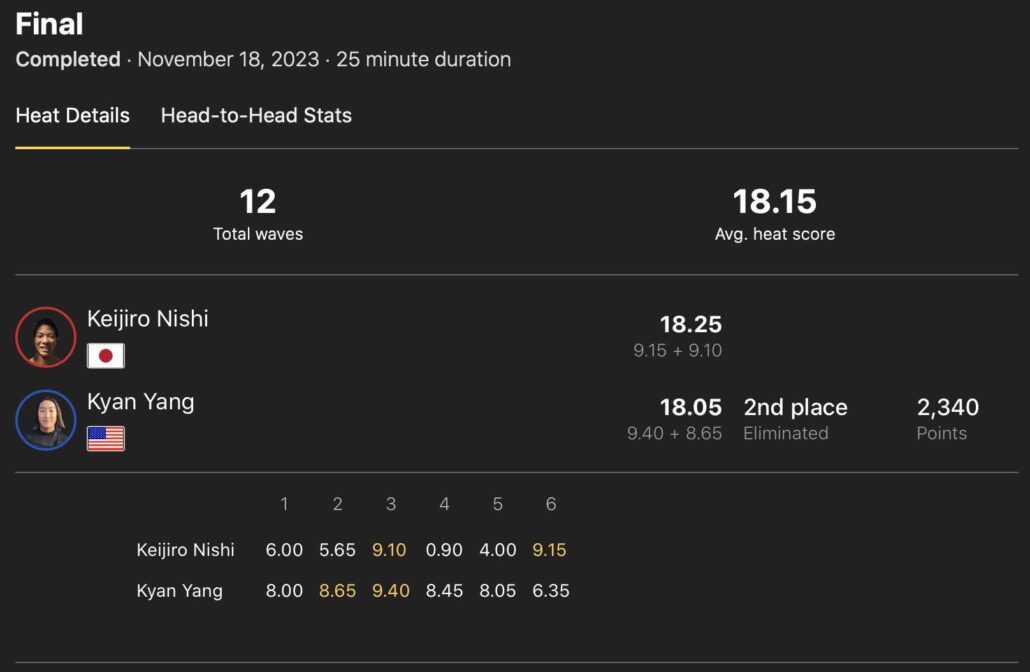
Task: Click Nishi's highlighted 9.15 wave score
Action: (550, 550)
